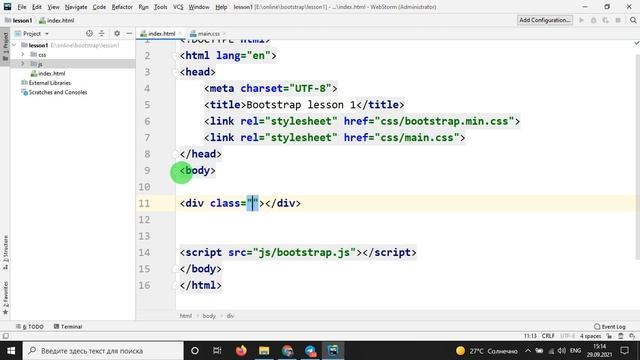Click the 11:13 cursor position in status bar

(530, 336)
